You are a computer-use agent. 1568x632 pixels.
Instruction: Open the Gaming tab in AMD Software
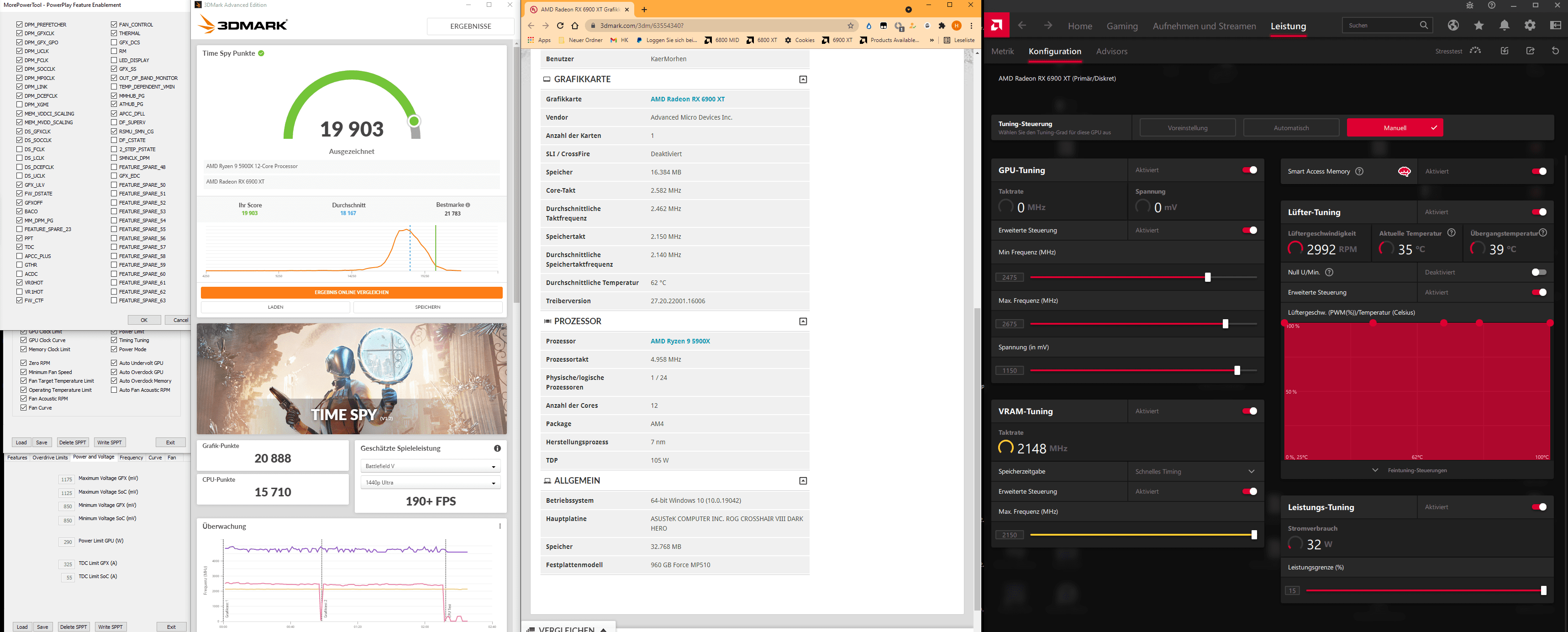[x=1122, y=26]
